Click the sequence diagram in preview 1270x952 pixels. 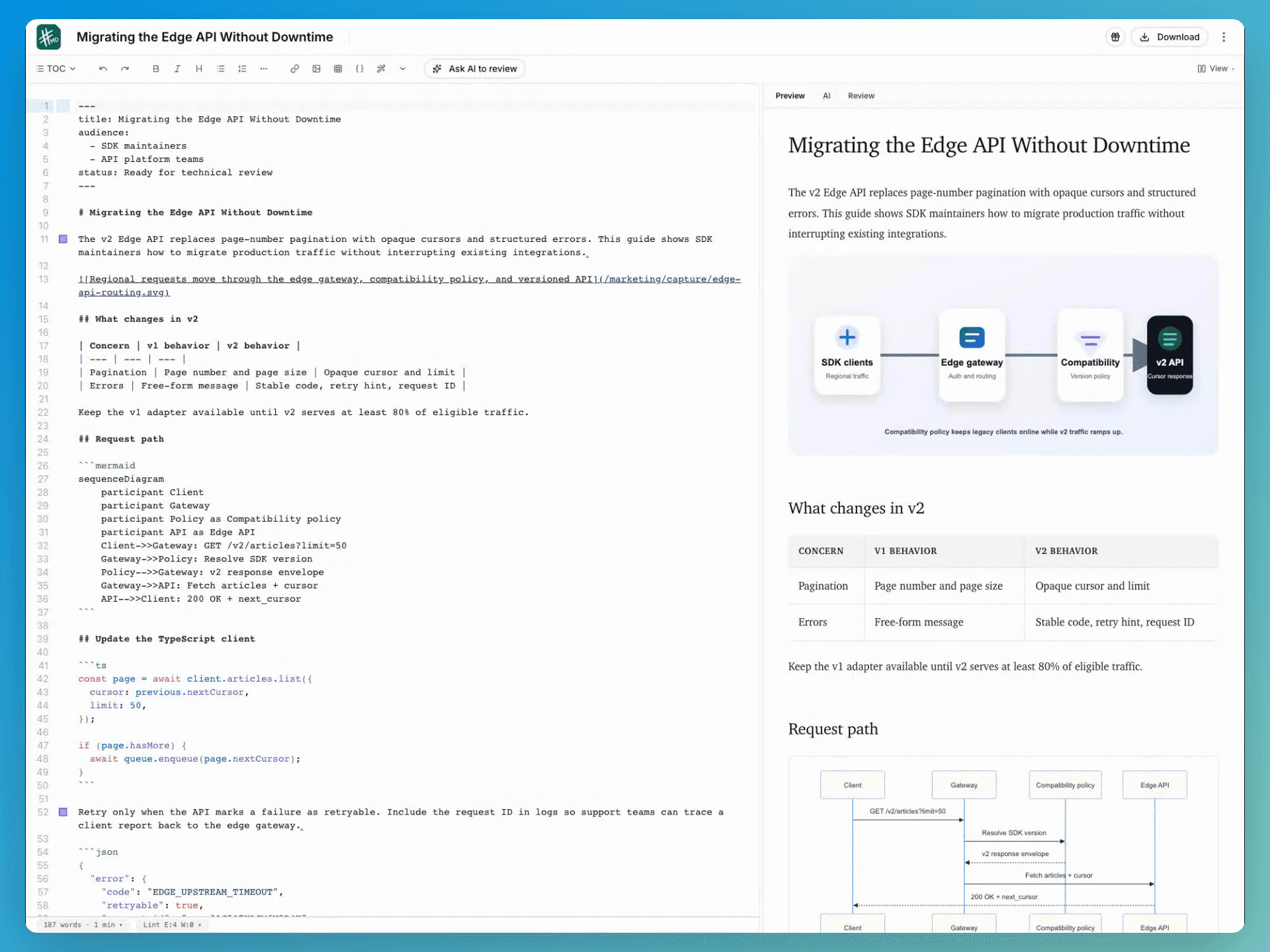(x=1003, y=845)
